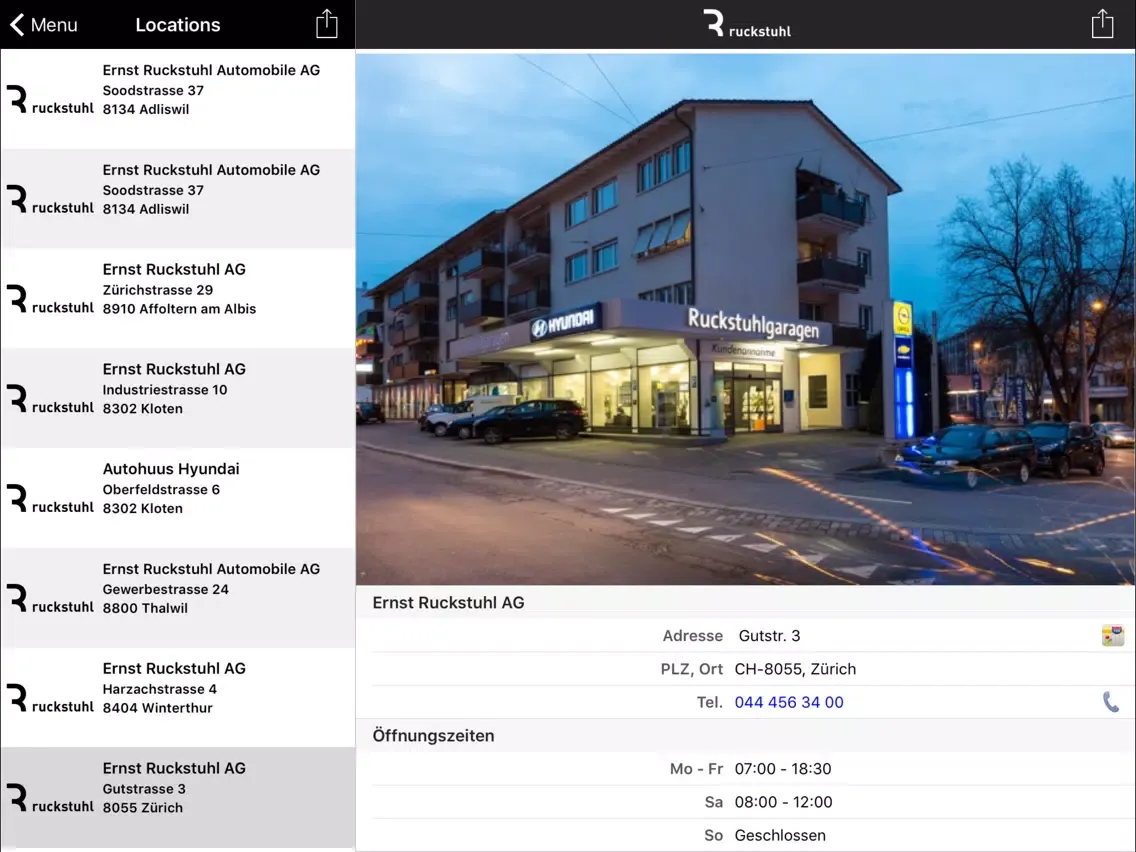This screenshot has width=1136, height=852.
Task: Select first Soodstrasse 37 Adliswil location
Action: tap(178, 99)
